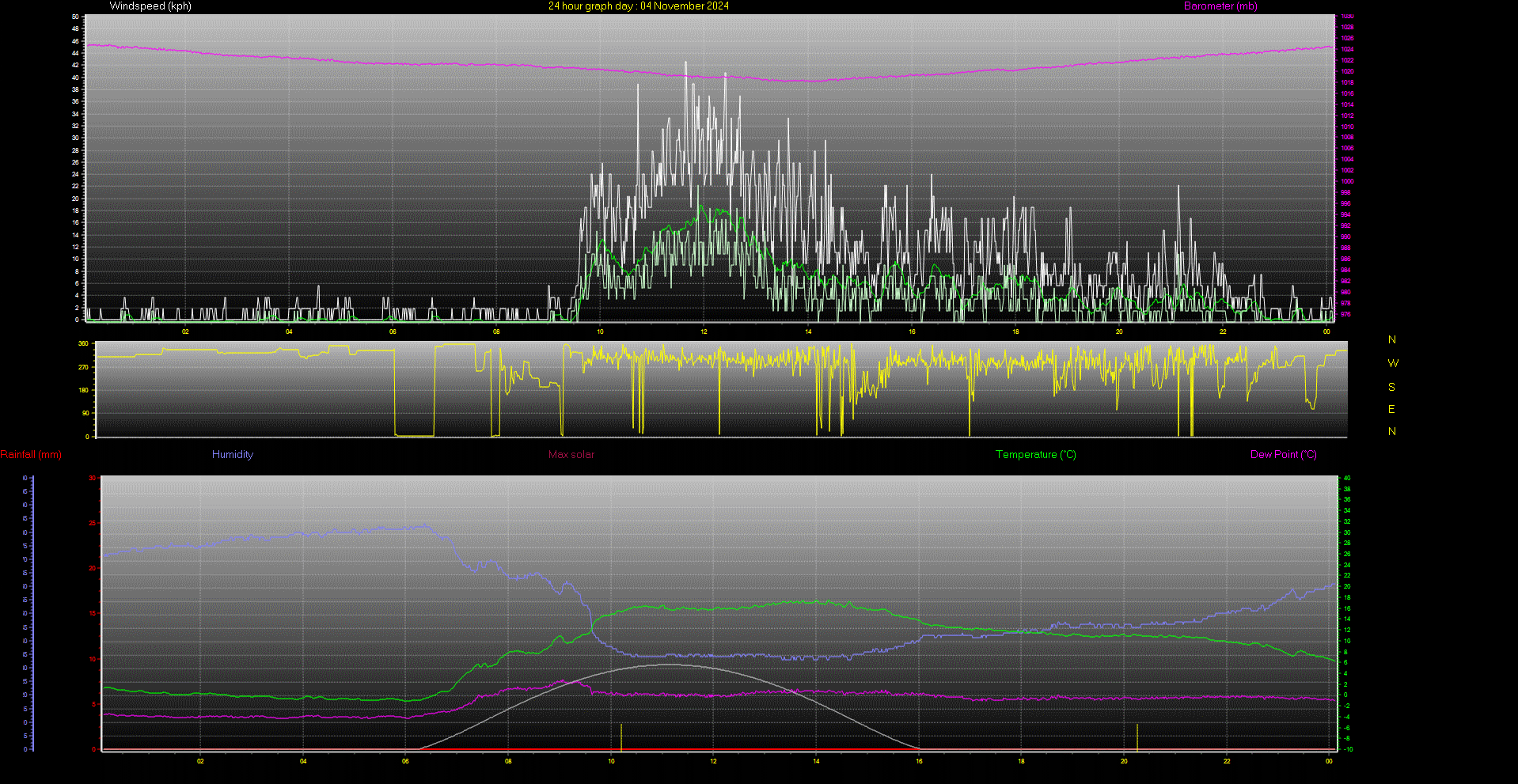This screenshot has width=1518, height=784.
Task: Click the '08' hour label under temperature graph
Action: click(x=508, y=761)
